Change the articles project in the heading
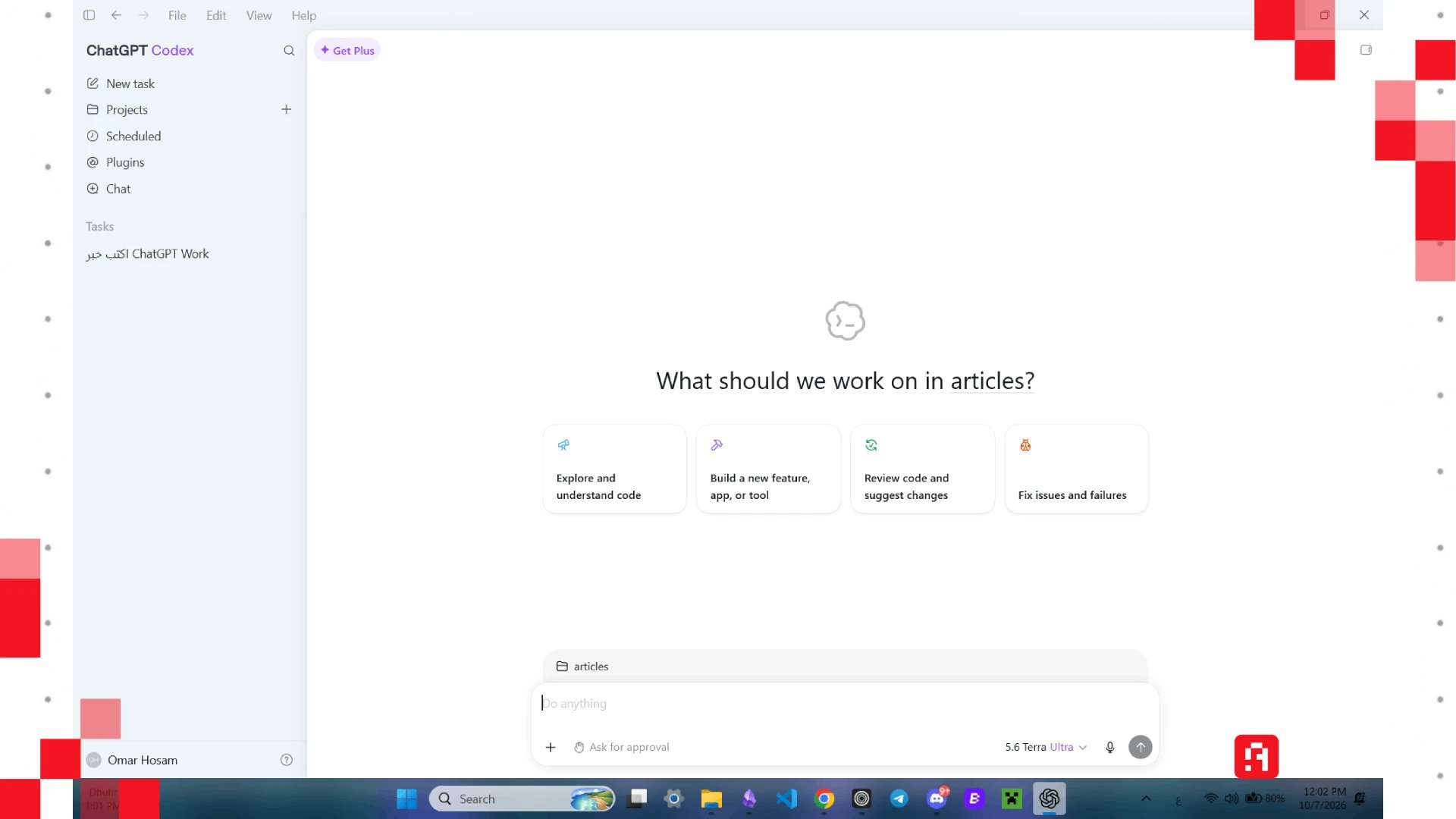The height and width of the screenshot is (819, 1456). tap(992, 381)
